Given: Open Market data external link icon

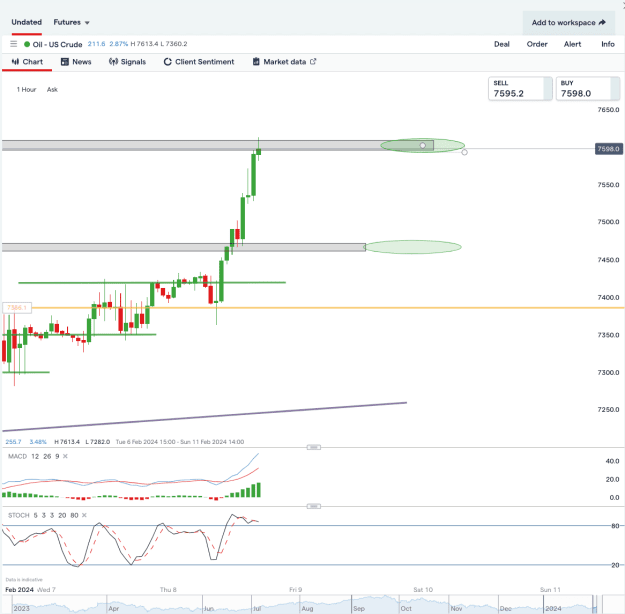Looking at the screenshot, I should [x=313, y=61].
